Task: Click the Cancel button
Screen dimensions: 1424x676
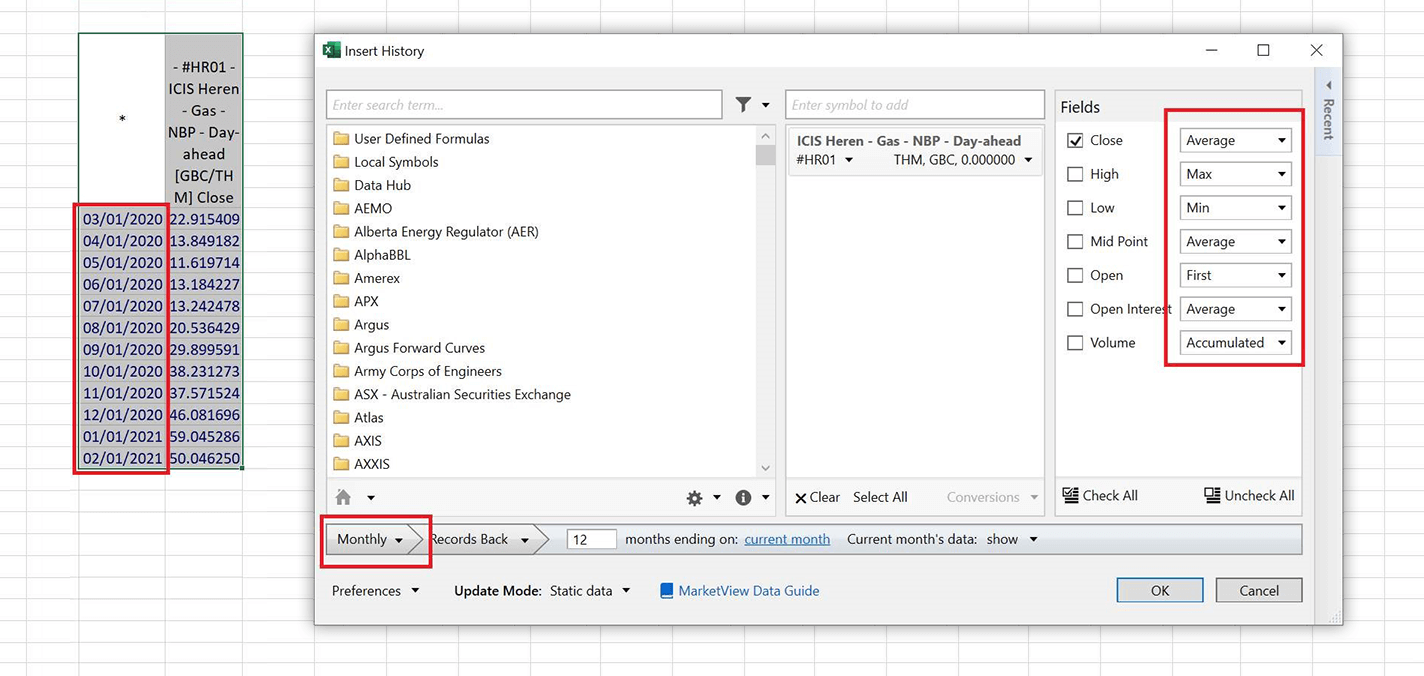Action: point(1259,591)
